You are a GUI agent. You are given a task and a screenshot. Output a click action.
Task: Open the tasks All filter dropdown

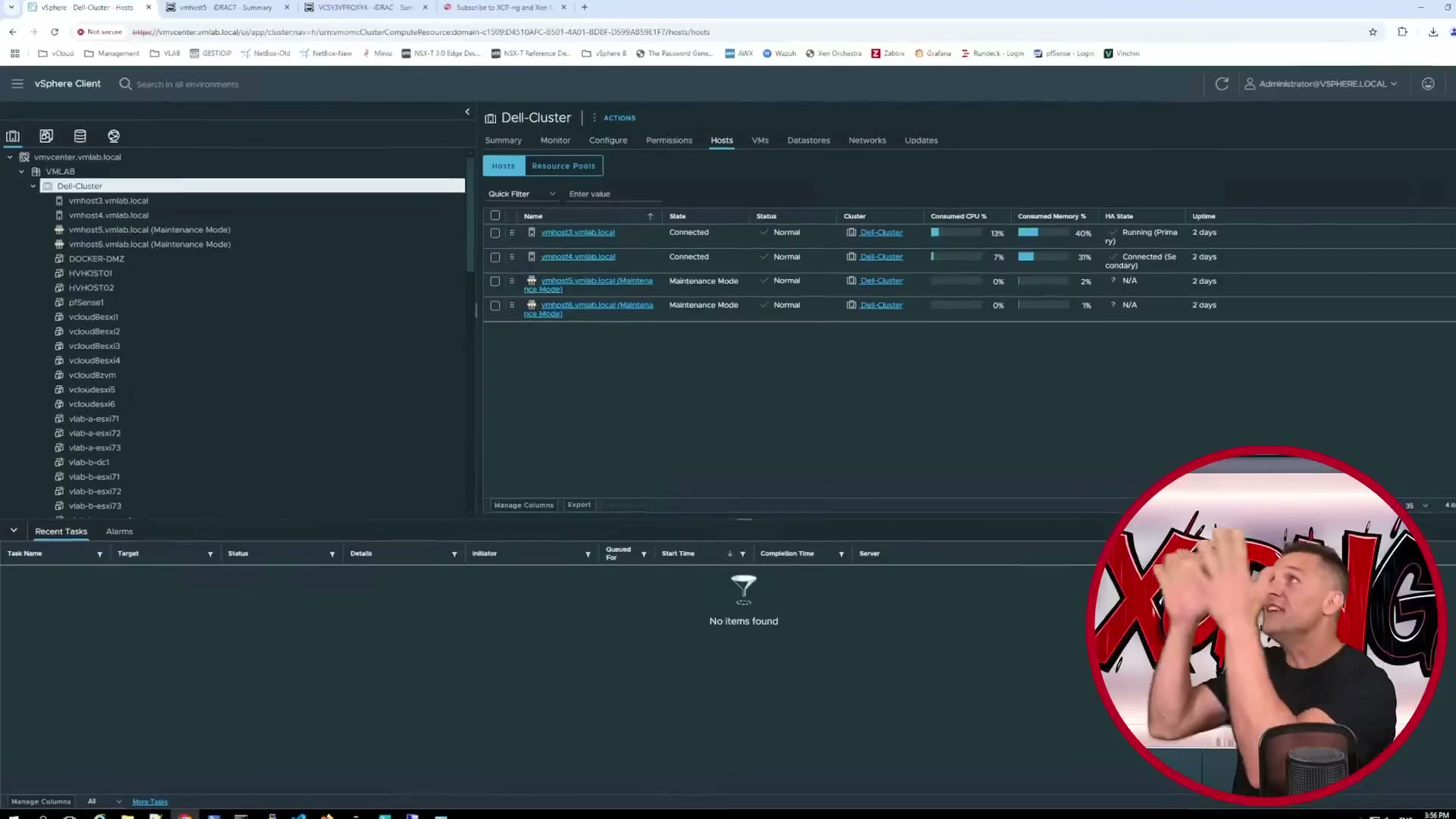(x=104, y=802)
